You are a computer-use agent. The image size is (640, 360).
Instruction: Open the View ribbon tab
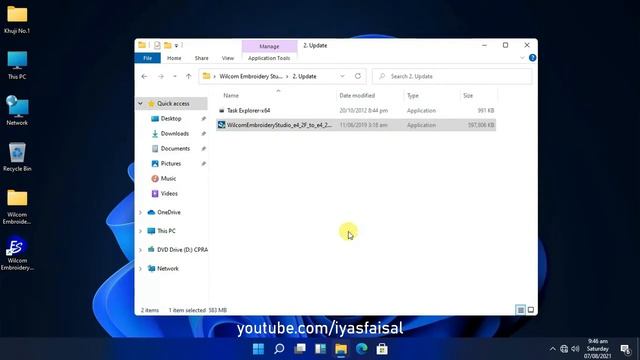pyautogui.click(x=228, y=58)
